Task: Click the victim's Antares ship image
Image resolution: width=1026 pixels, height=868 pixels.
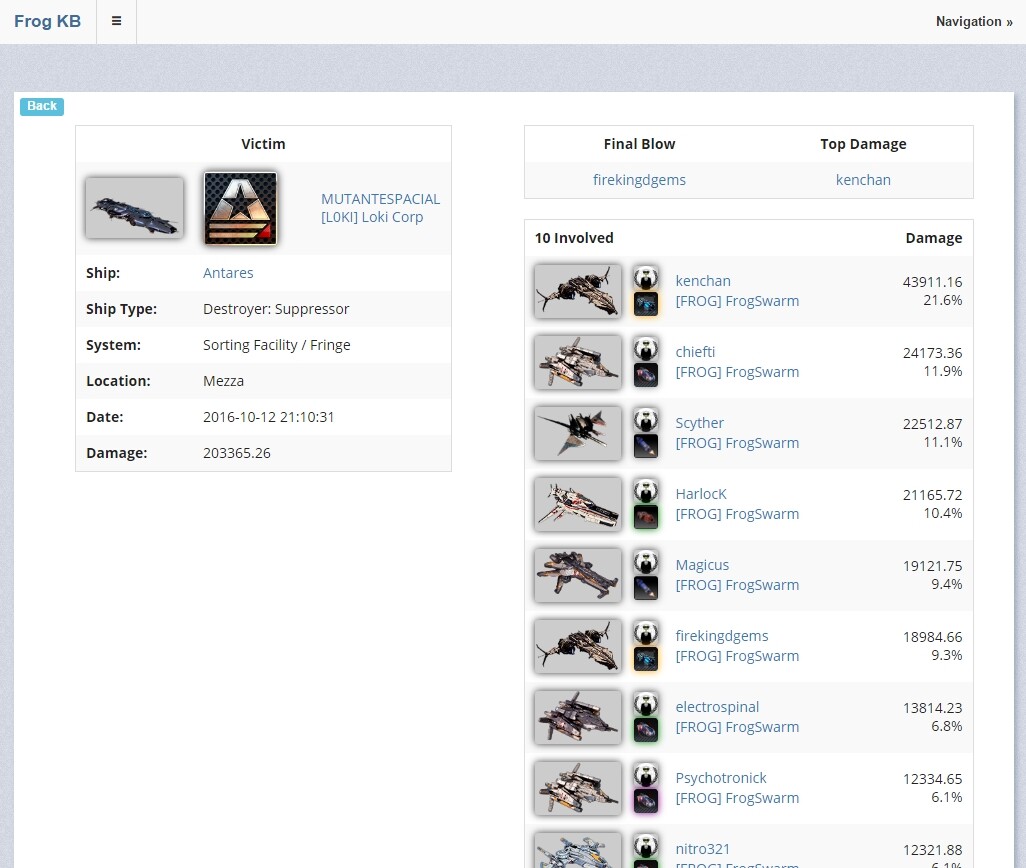Action: [134, 208]
